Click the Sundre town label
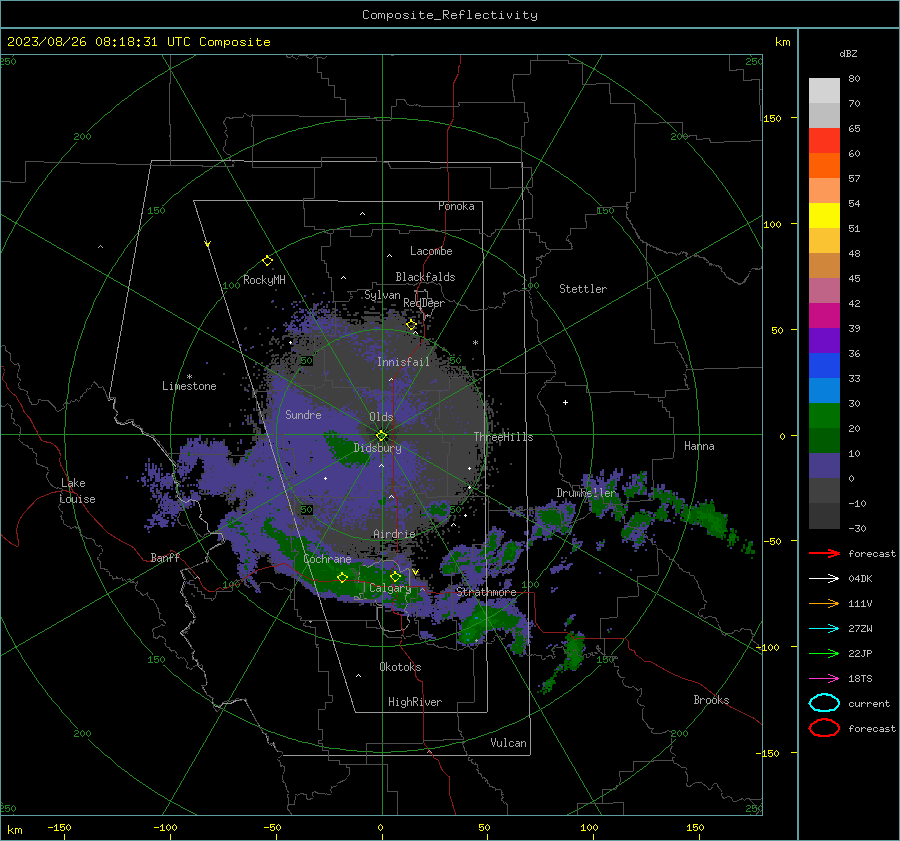This screenshot has height=841, width=900. click(303, 415)
